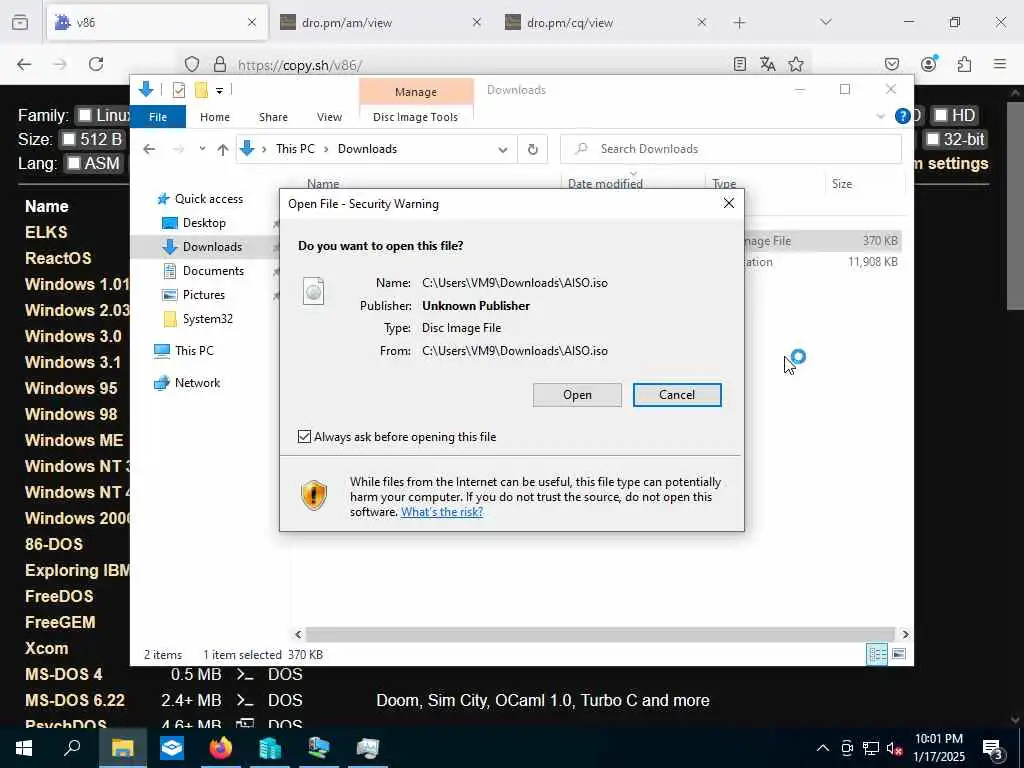The image size is (1024, 768).
Task: Toggle the 32-bit filter checkbox
Action: [932, 139]
